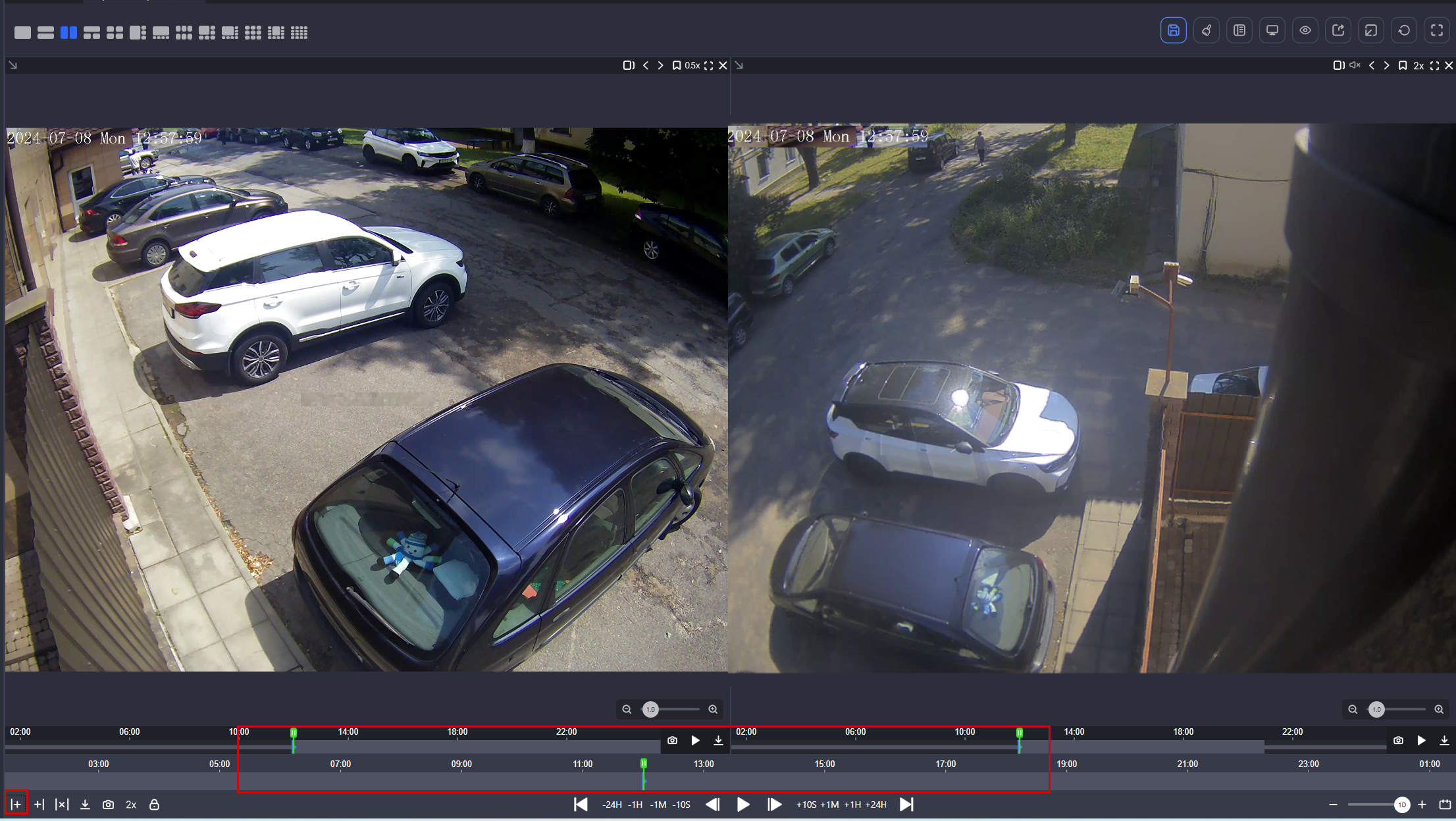
Task: Open the 1D time scale selector
Action: [x=1402, y=805]
